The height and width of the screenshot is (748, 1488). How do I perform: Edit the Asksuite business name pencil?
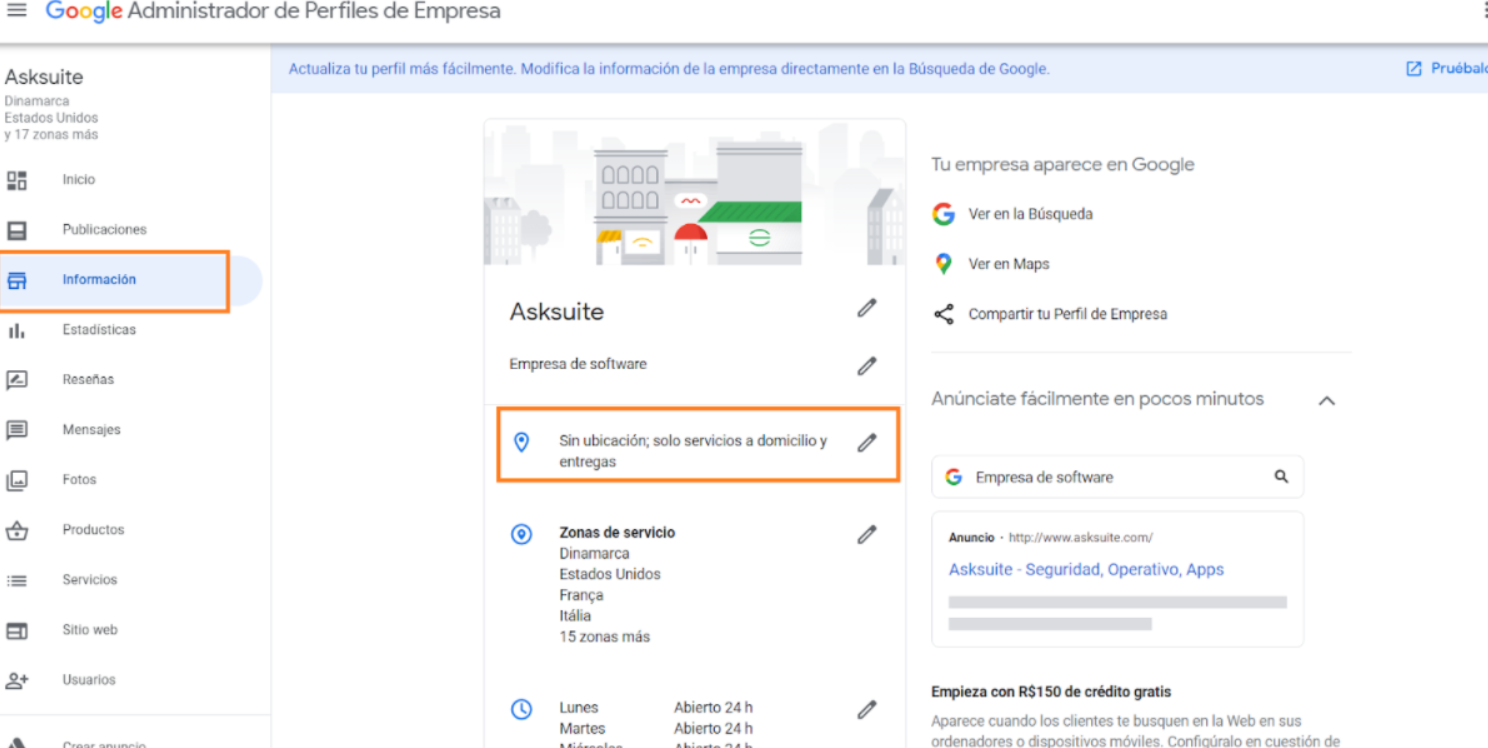(866, 308)
